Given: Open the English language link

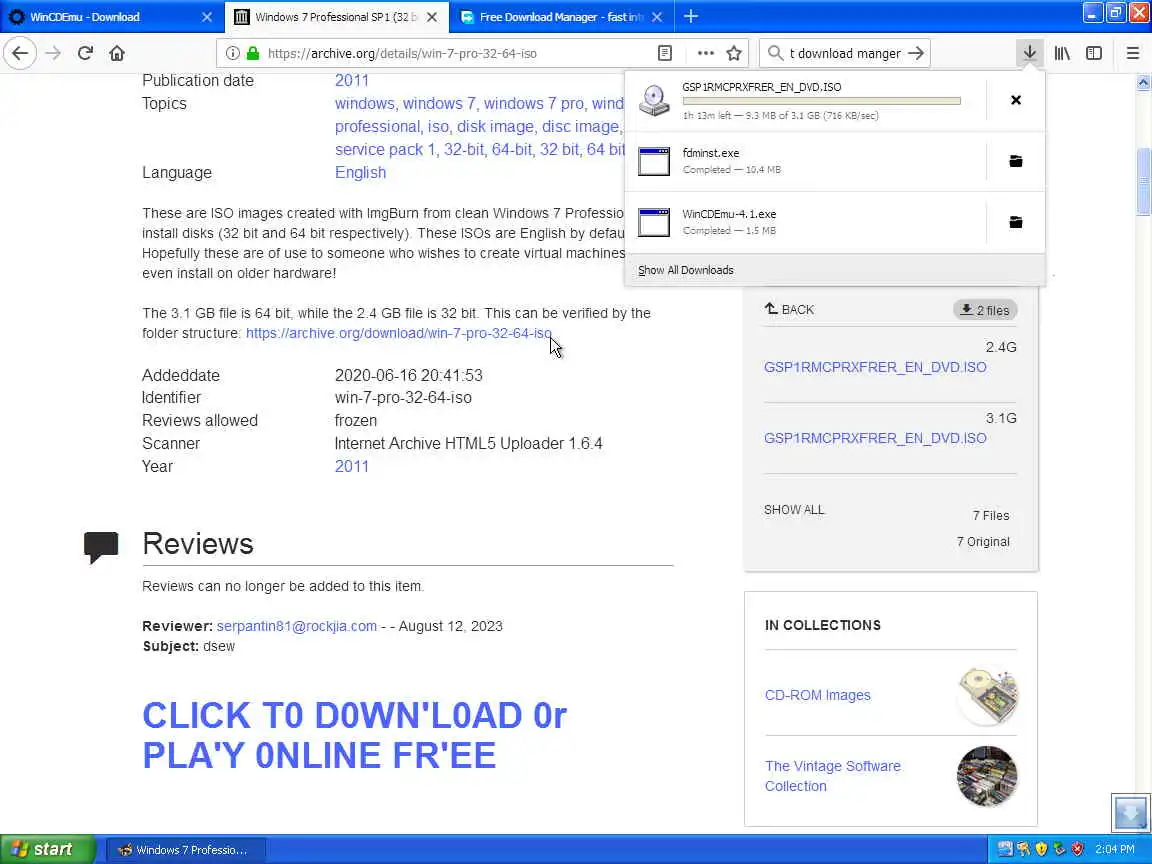Looking at the screenshot, I should (360, 172).
